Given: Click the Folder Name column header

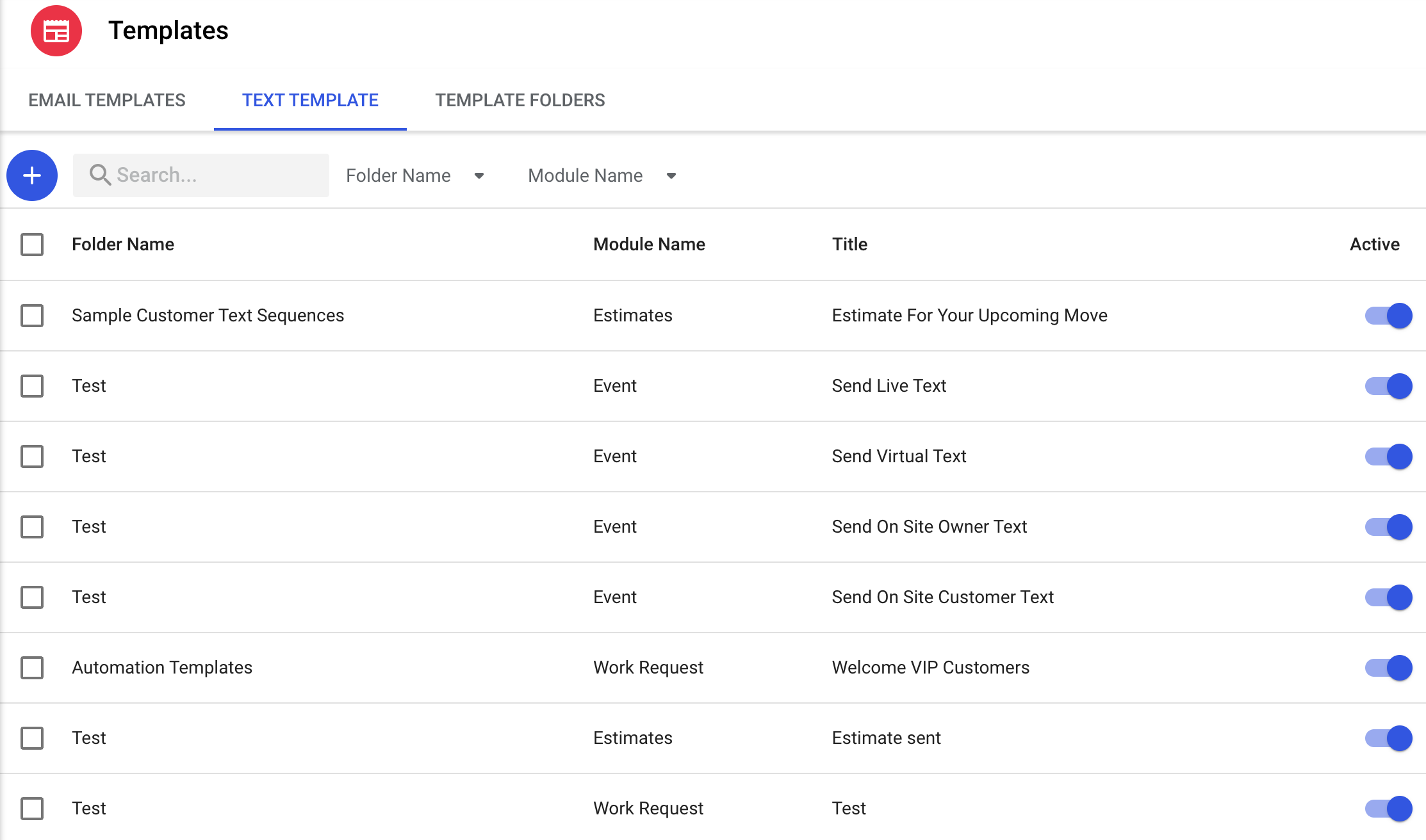Looking at the screenshot, I should coord(123,244).
